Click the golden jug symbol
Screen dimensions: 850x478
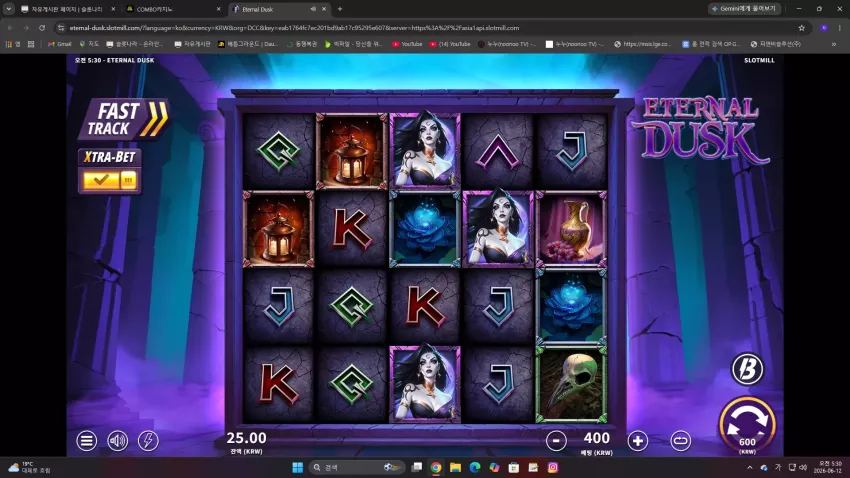(x=571, y=229)
